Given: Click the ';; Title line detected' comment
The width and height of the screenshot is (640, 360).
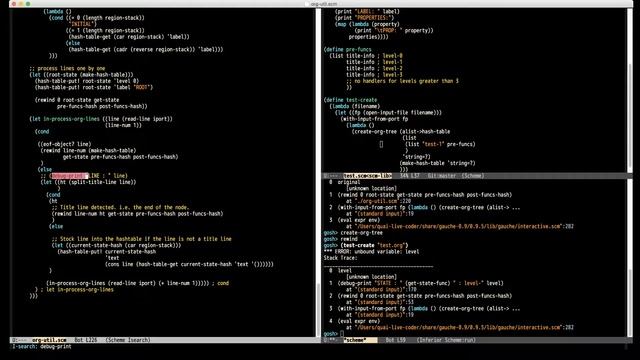Looking at the screenshot, I should [120, 207].
